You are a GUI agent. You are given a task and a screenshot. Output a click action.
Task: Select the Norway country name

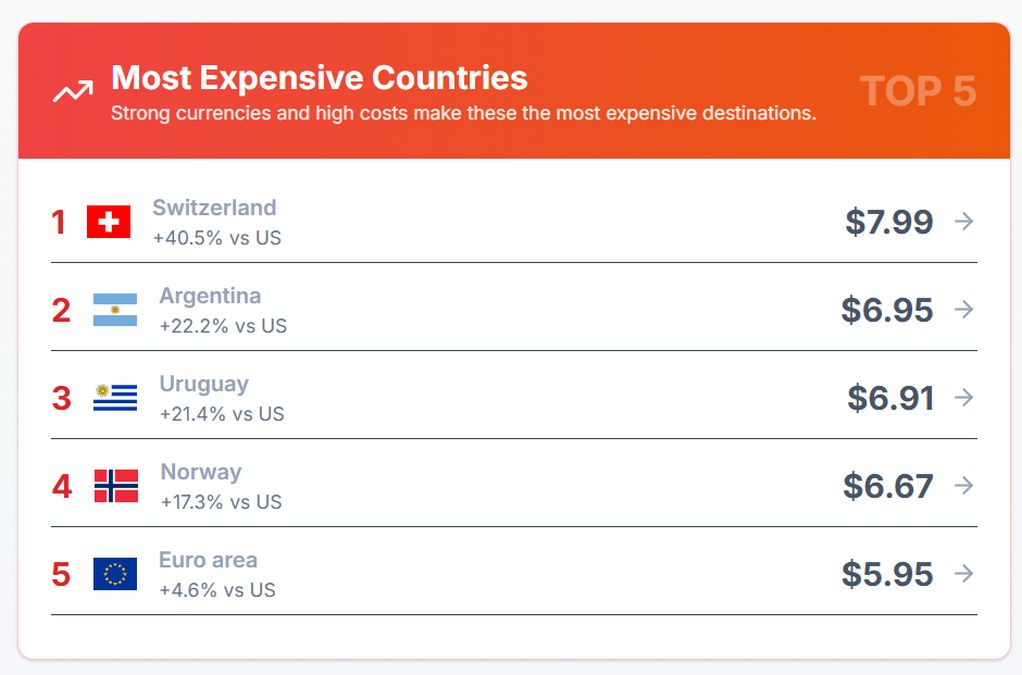pos(201,472)
